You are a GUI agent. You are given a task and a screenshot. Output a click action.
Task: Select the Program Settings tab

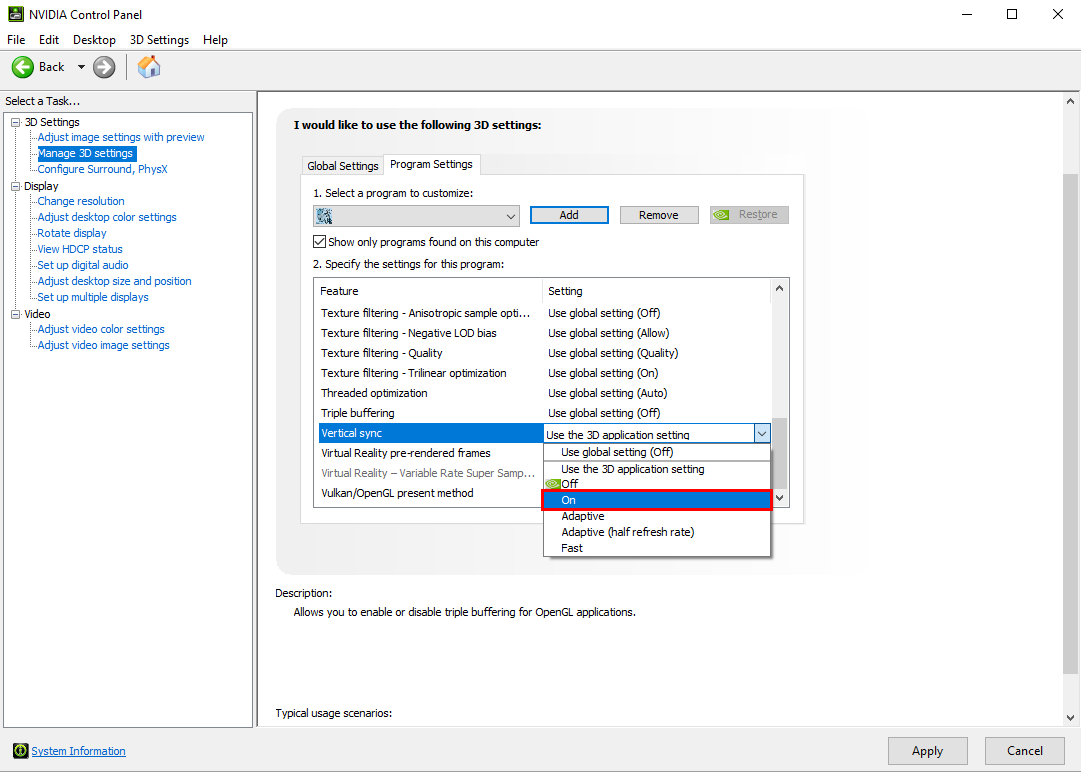(x=432, y=164)
